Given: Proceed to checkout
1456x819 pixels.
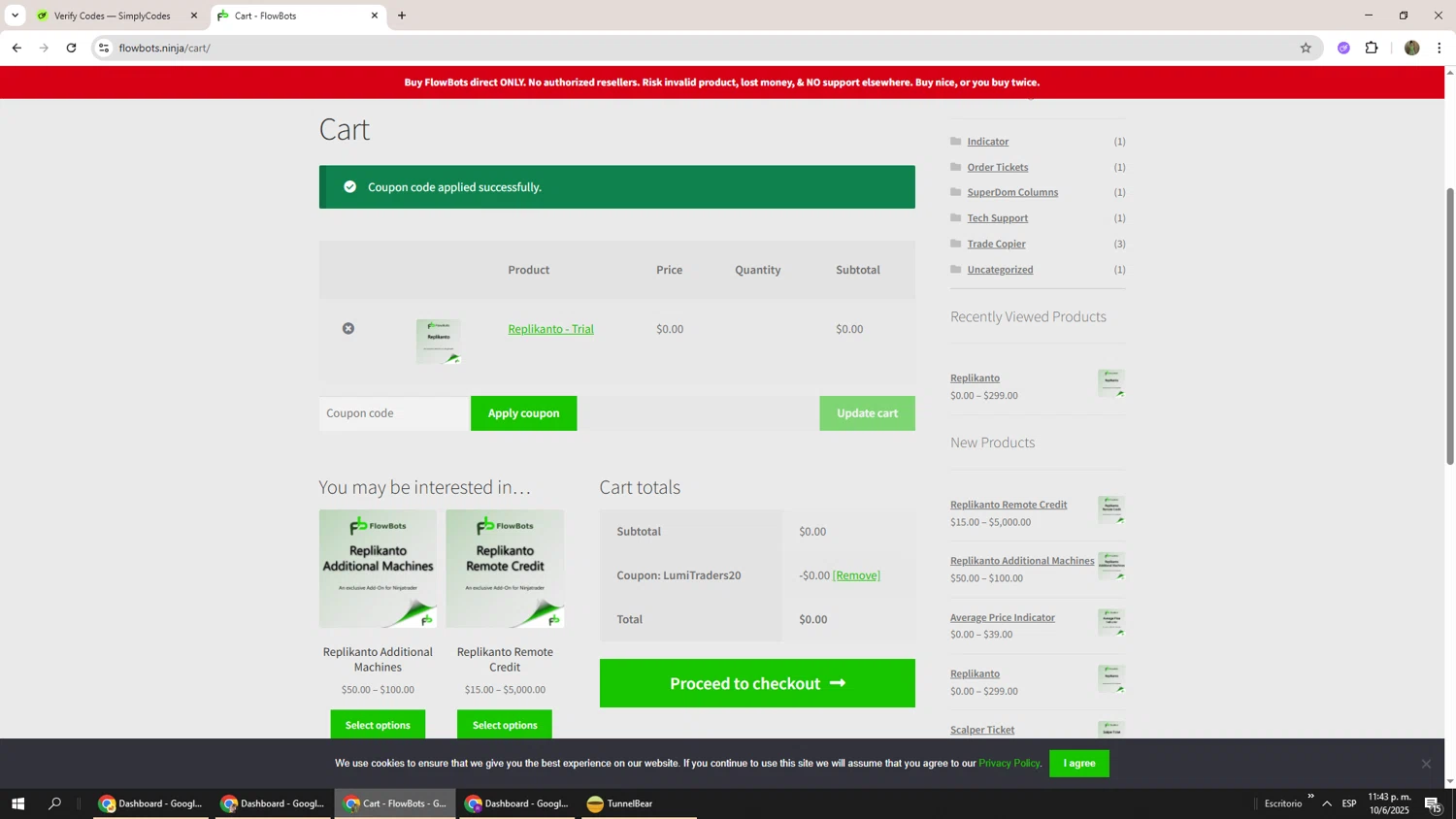Looking at the screenshot, I should [x=757, y=683].
